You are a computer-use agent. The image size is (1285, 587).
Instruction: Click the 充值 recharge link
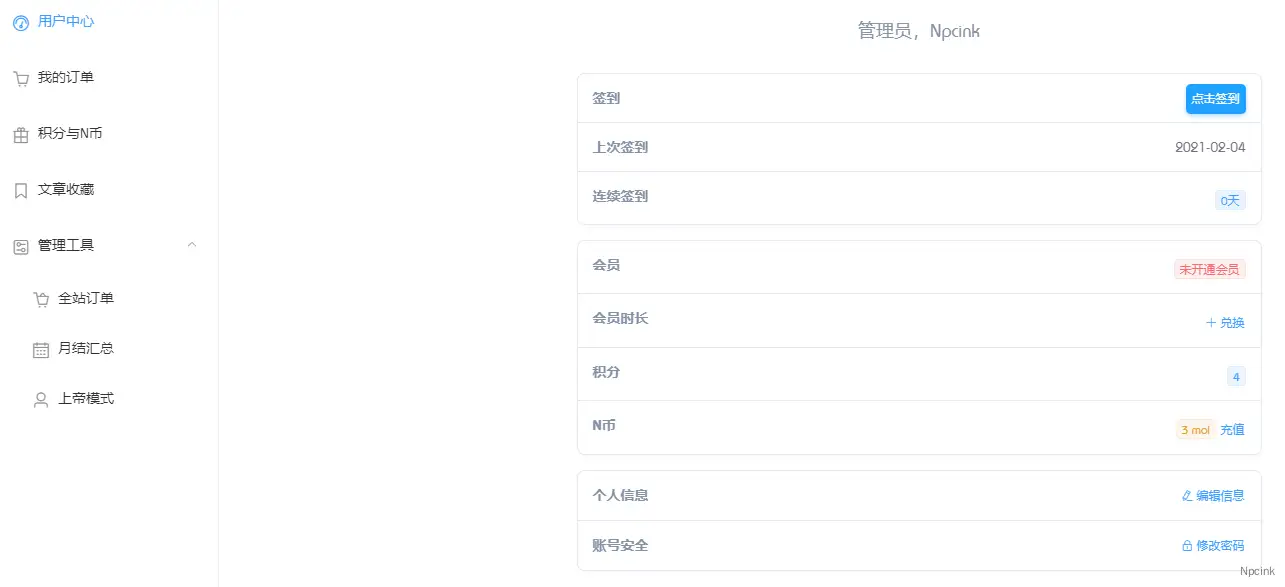pos(1232,430)
